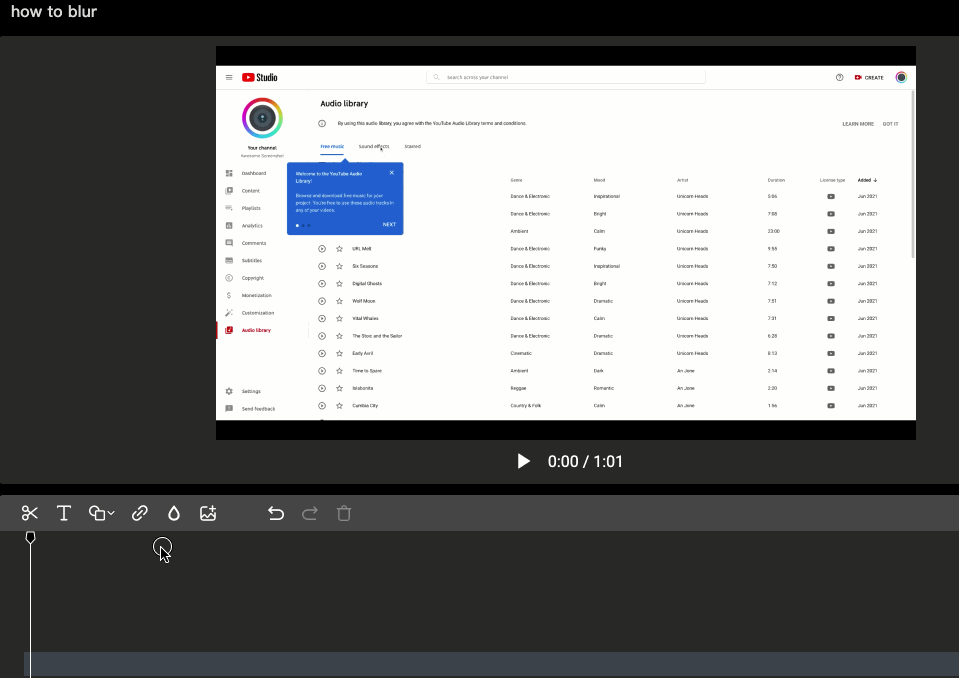Select the blur droplet tool
Viewport: 959px width, 678px height.
point(173,513)
